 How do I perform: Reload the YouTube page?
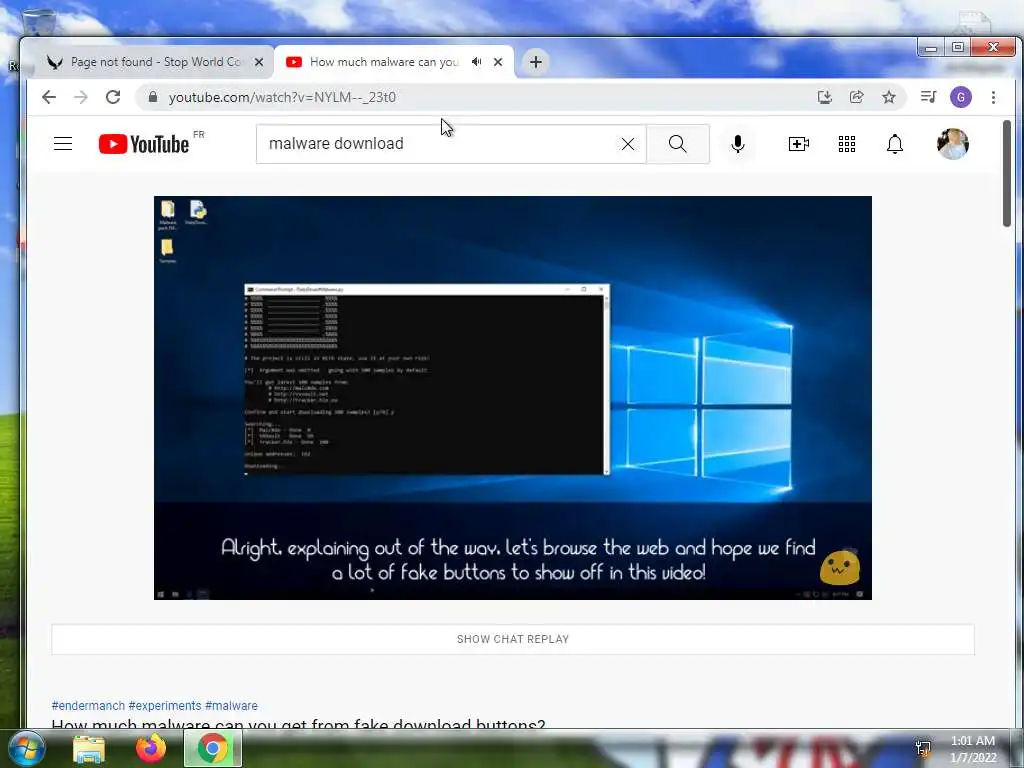[x=113, y=97]
